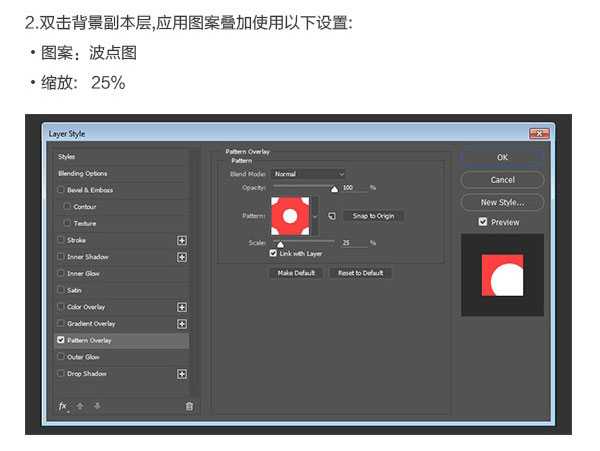Open the Blend Mode dropdown
This screenshot has width=600, height=451.
[309, 174]
